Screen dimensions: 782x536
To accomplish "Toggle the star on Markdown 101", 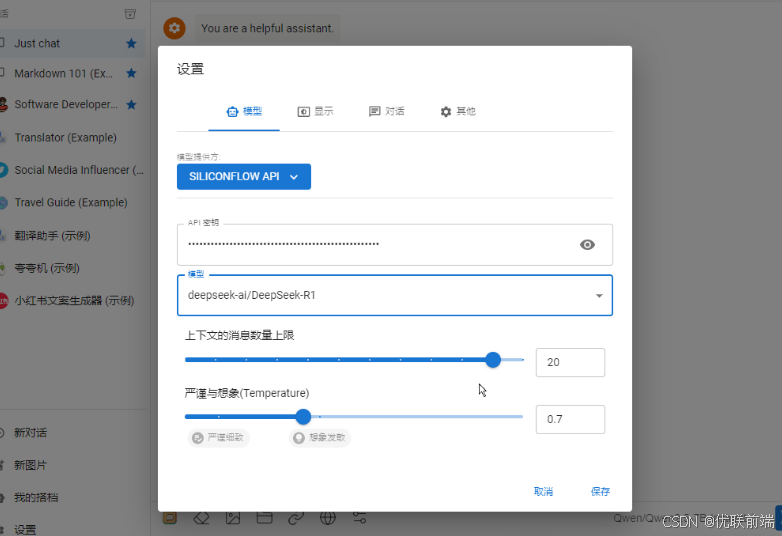I will [x=131, y=73].
